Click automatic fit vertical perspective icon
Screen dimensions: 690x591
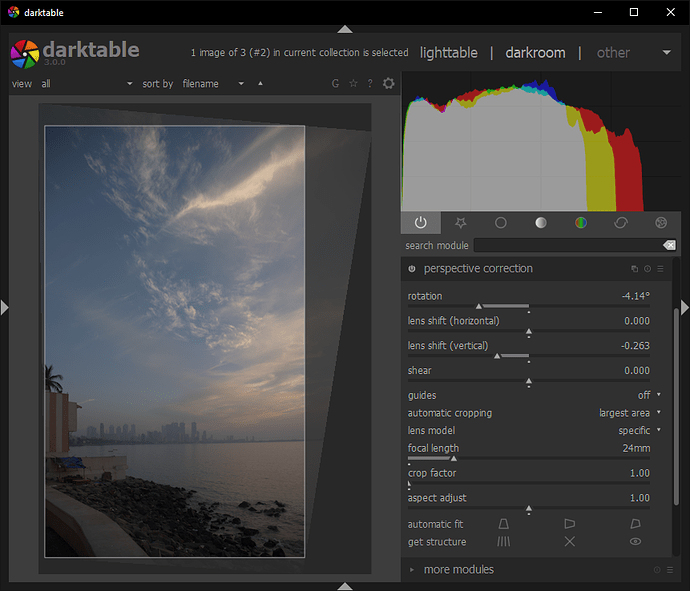pyautogui.click(x=503, y=524)
